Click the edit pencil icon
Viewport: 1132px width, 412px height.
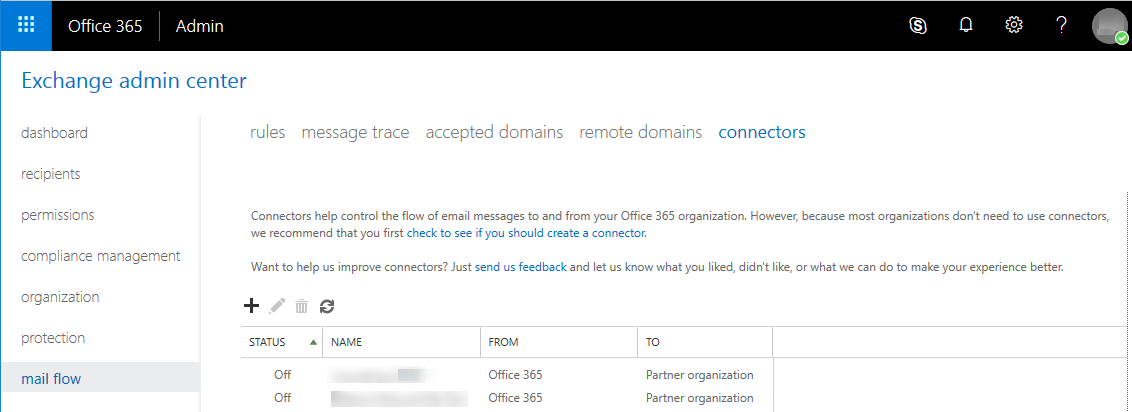[x=277, y=306]
